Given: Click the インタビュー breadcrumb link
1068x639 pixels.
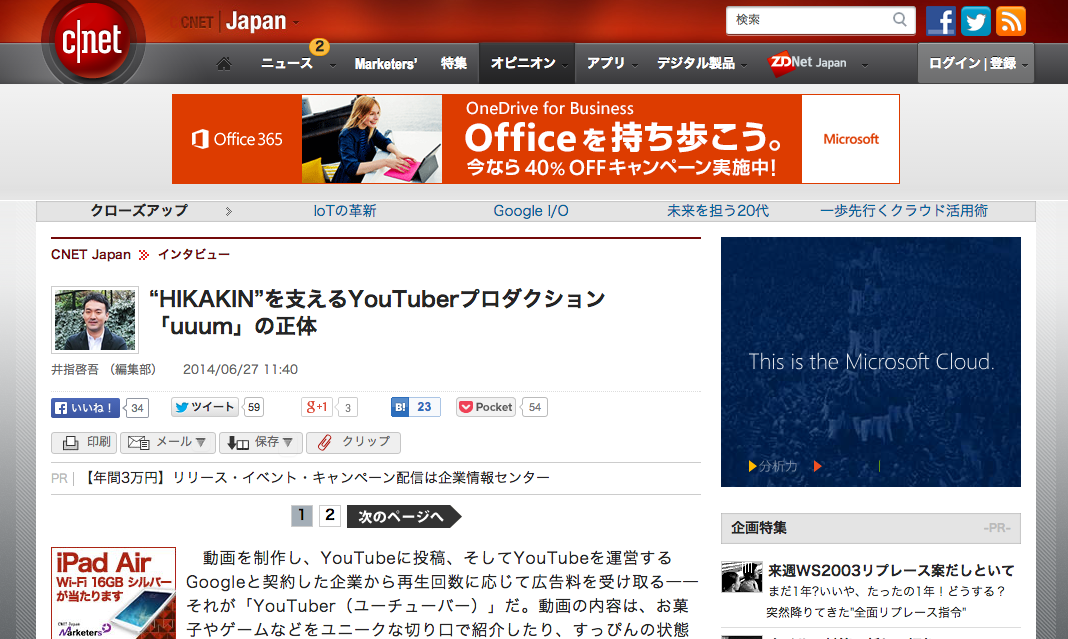Looking at the screenshot, I should coord(194,255).
